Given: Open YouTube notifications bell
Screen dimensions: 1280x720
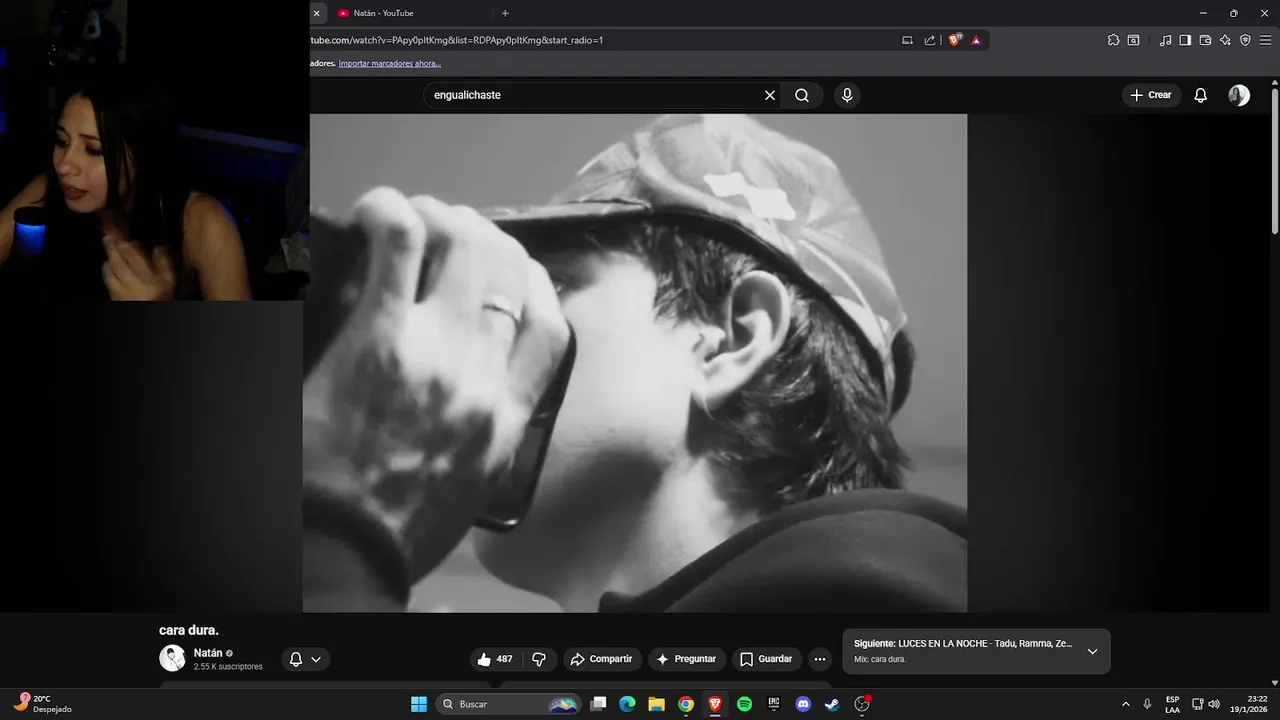Looking at the screenshot, I should pyautogui.click(x=1201, y=95).
